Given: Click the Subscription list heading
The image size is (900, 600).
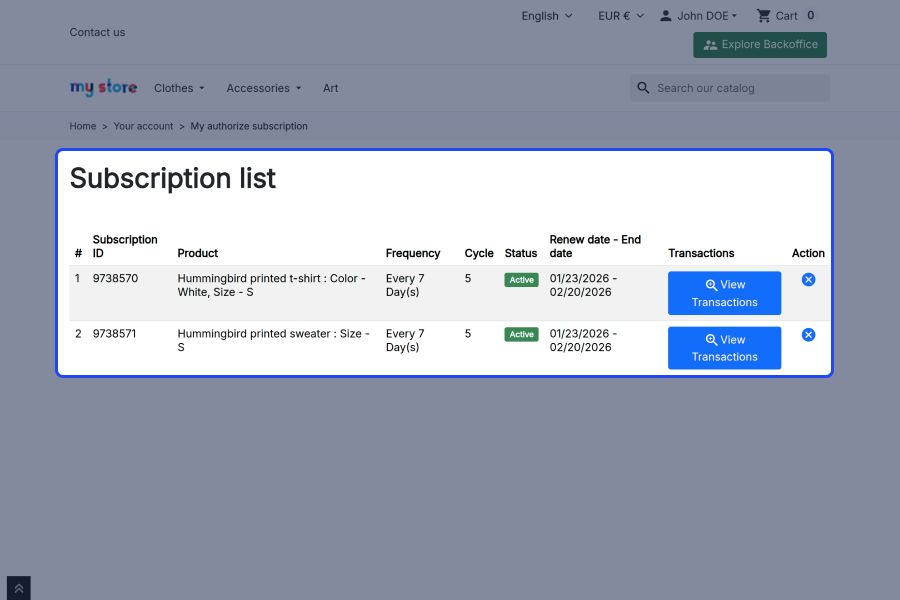Looking at the screenshot, I should click(x=173, y=178).
